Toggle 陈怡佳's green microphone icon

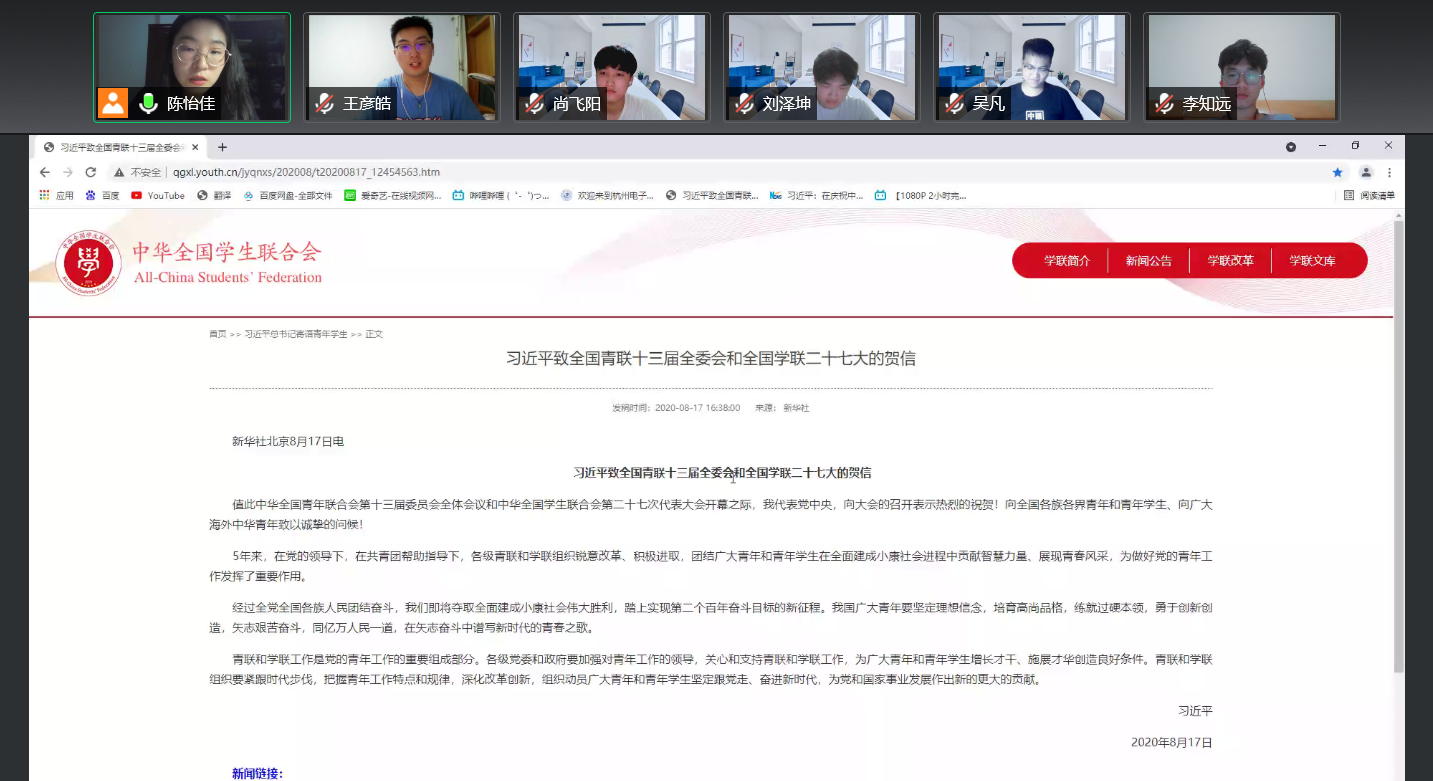point(149,103)
